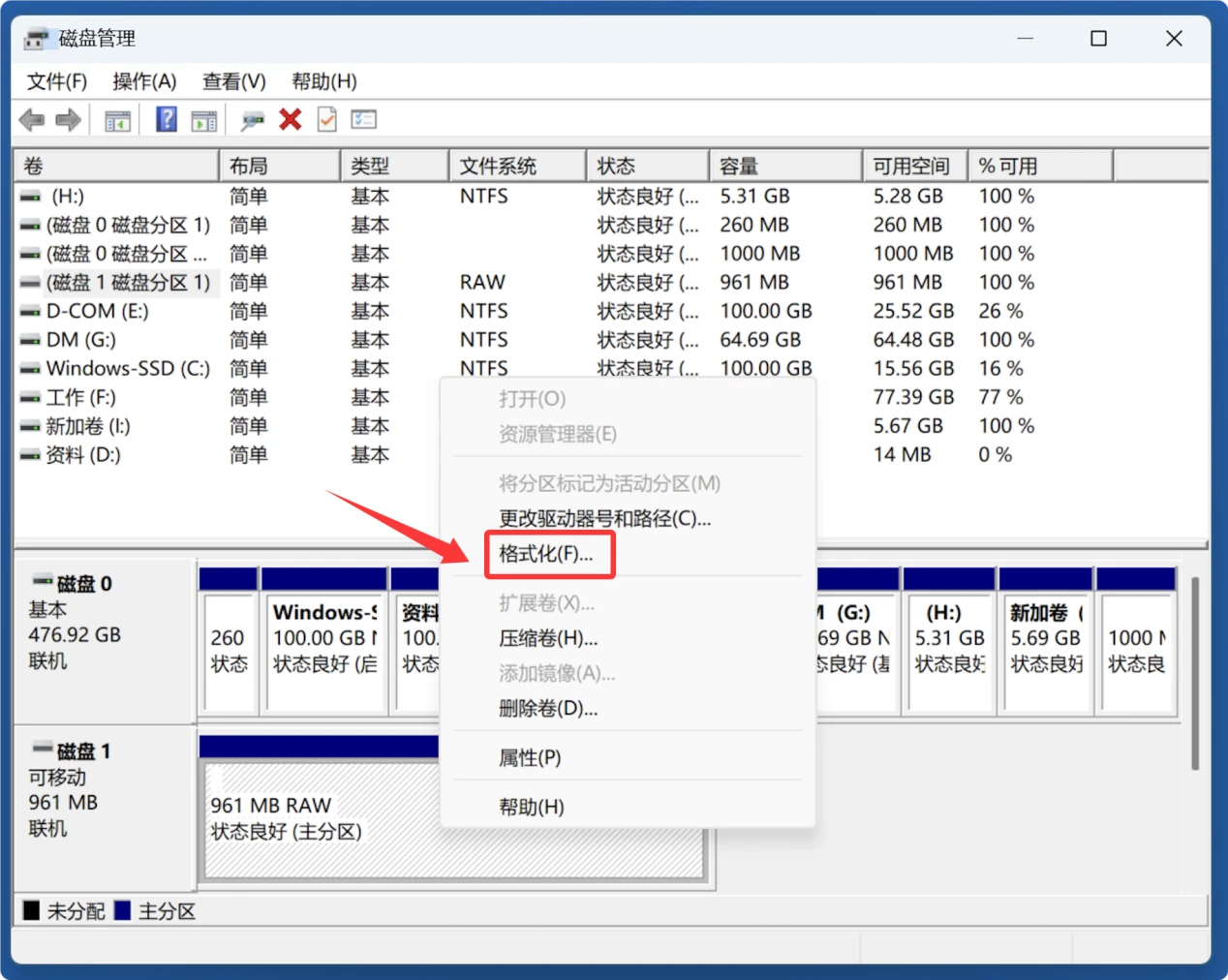
Task: Open the 查看(V) menu
Action: [234, 81]
